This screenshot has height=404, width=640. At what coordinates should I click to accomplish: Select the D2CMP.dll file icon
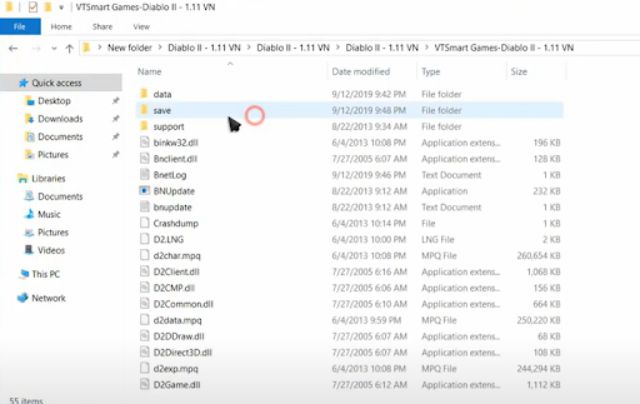pos(144,287)
